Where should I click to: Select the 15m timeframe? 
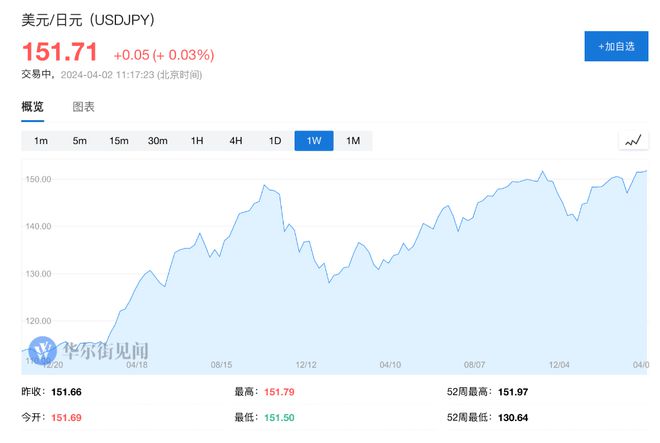[119, 141]
